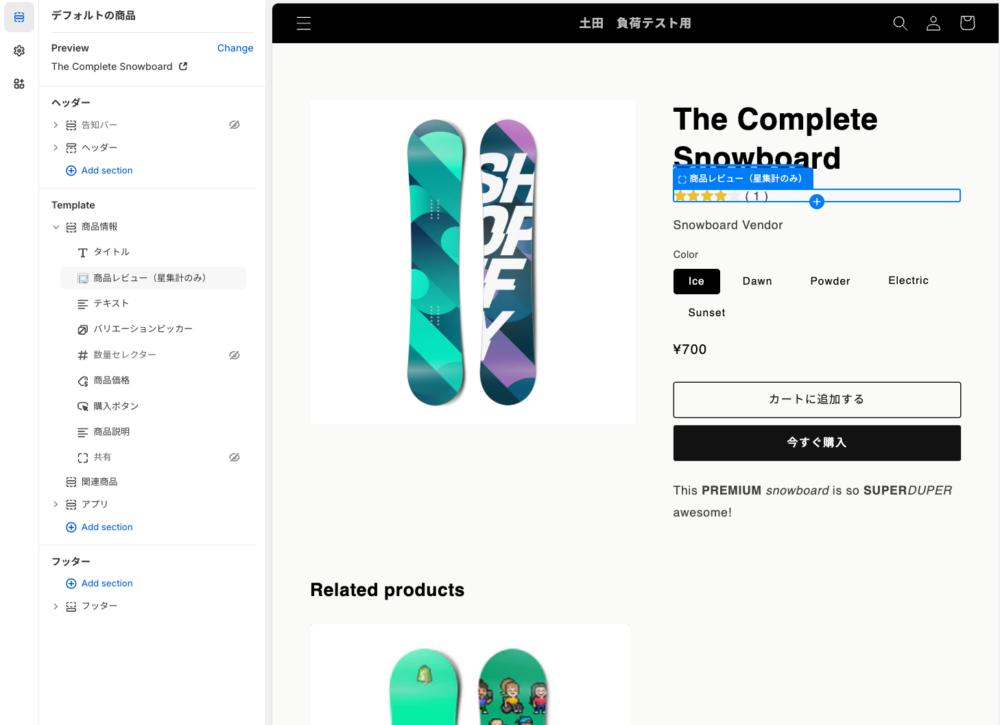Open theme settings gear icon

coord(19,51)
